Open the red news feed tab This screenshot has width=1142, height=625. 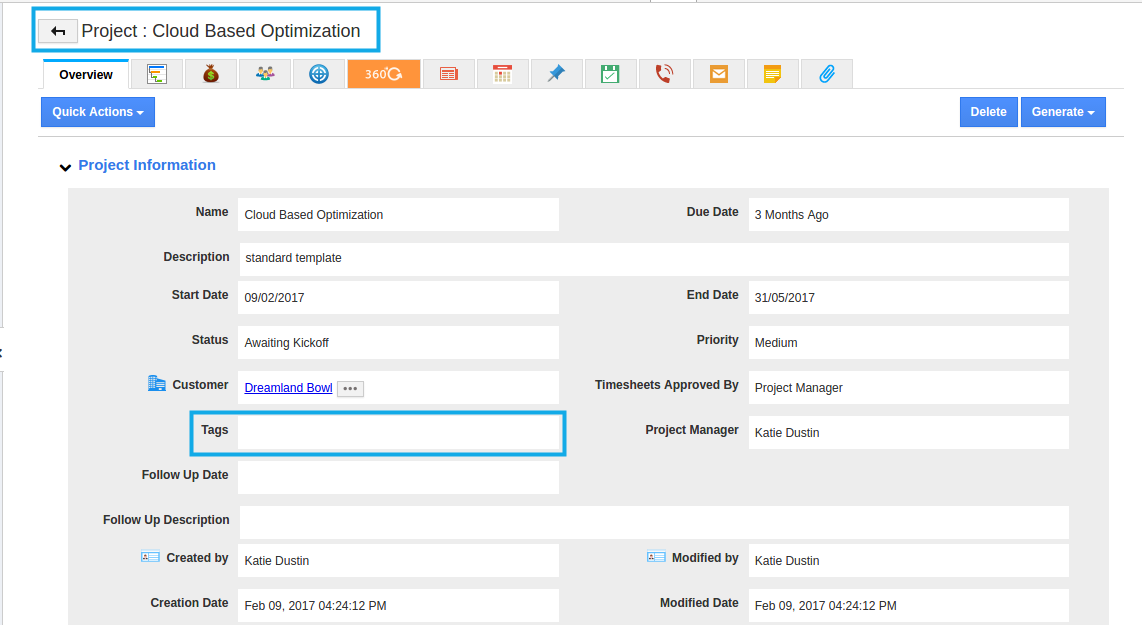pyautogui.click(x=449, y=74)
